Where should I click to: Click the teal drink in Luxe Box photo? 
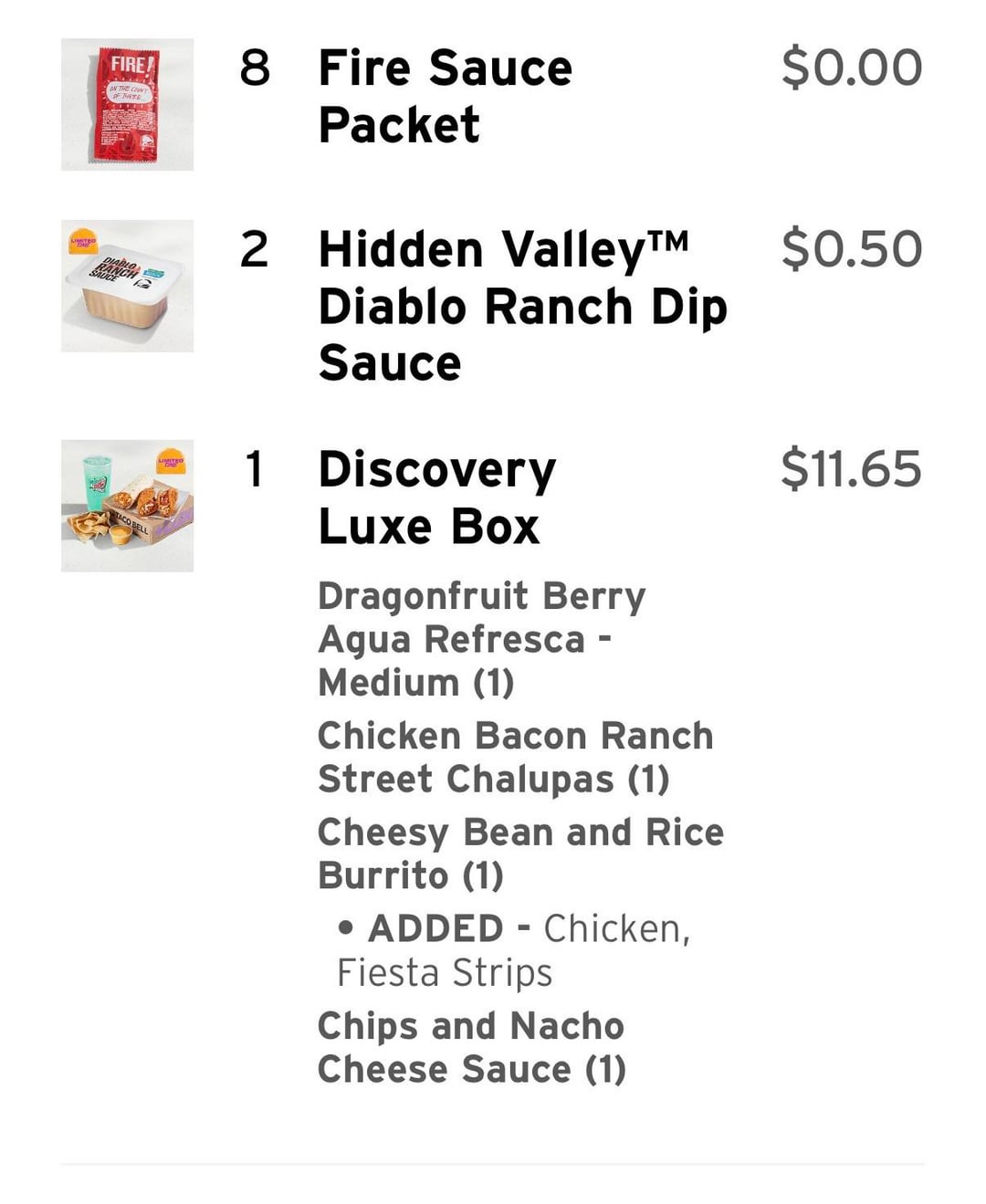[97, 482]
